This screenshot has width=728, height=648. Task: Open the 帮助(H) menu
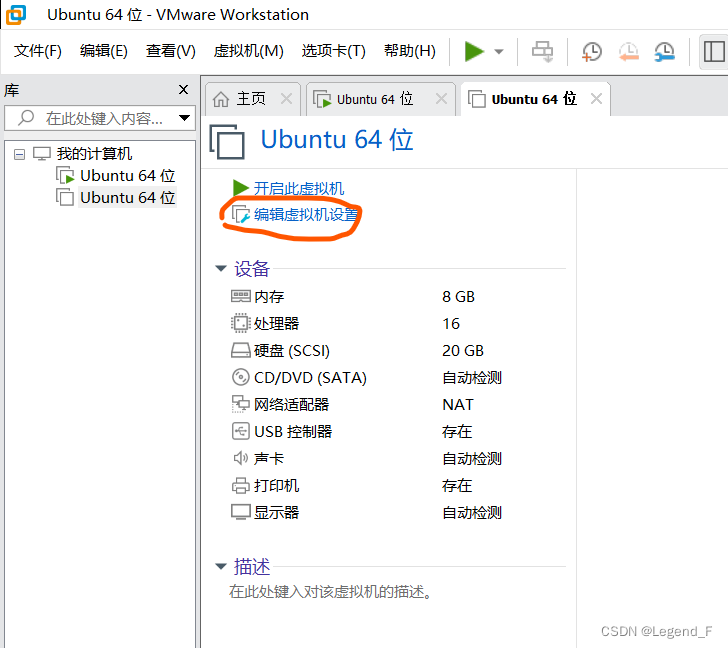point(410,51)
